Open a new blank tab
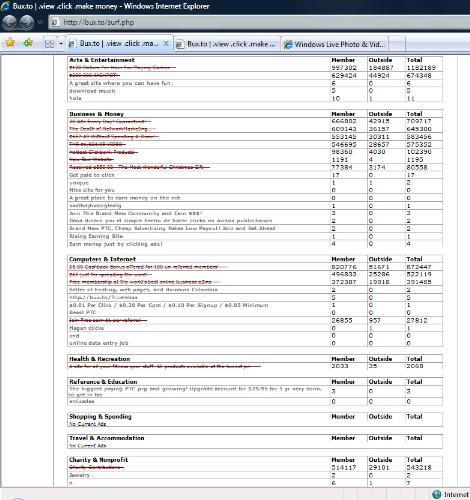The width and height of the screenshot is (470, 500). [x=397, y=44]
